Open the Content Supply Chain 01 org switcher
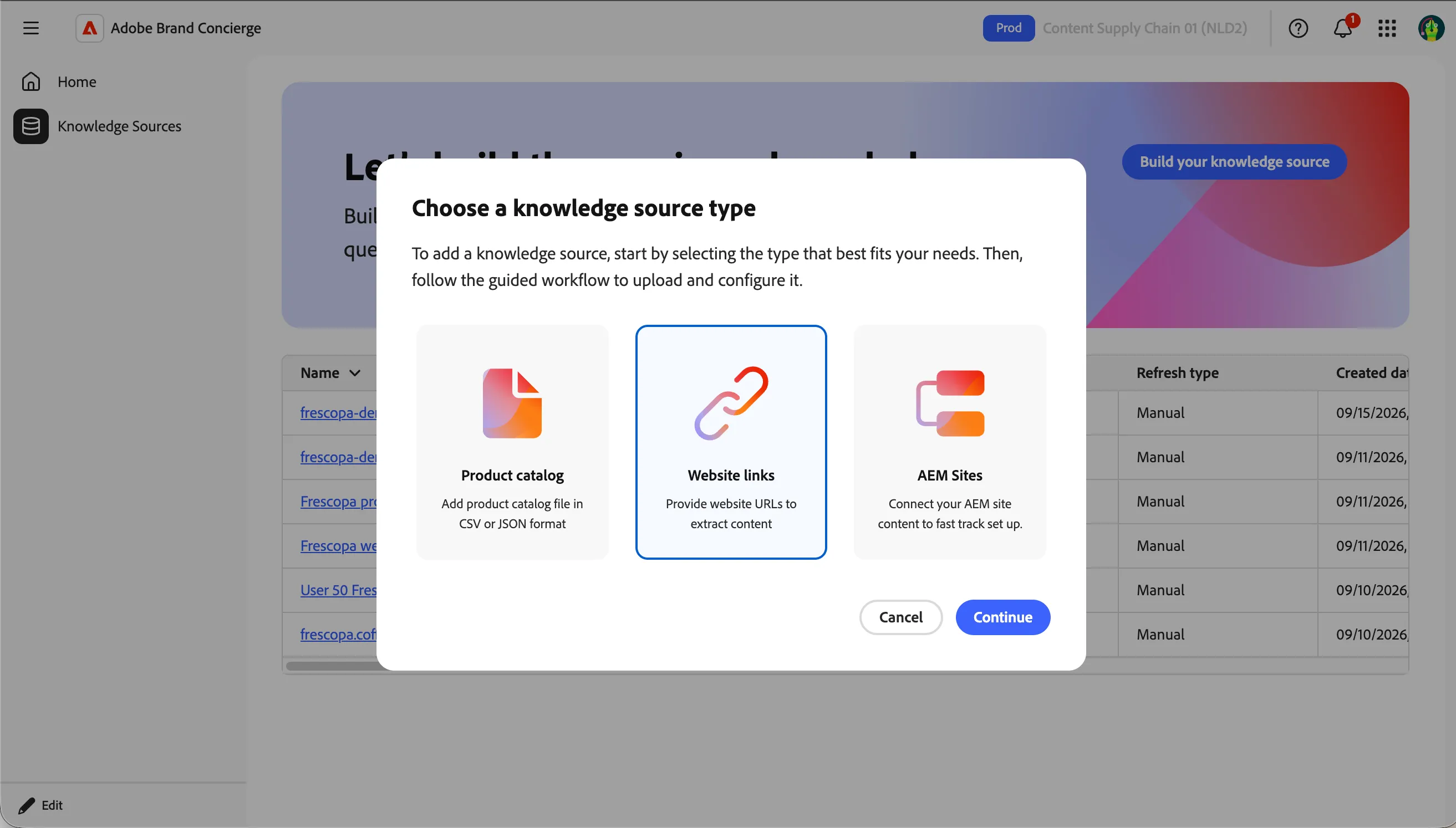 pyautogui.click(x=1144, y=28)
